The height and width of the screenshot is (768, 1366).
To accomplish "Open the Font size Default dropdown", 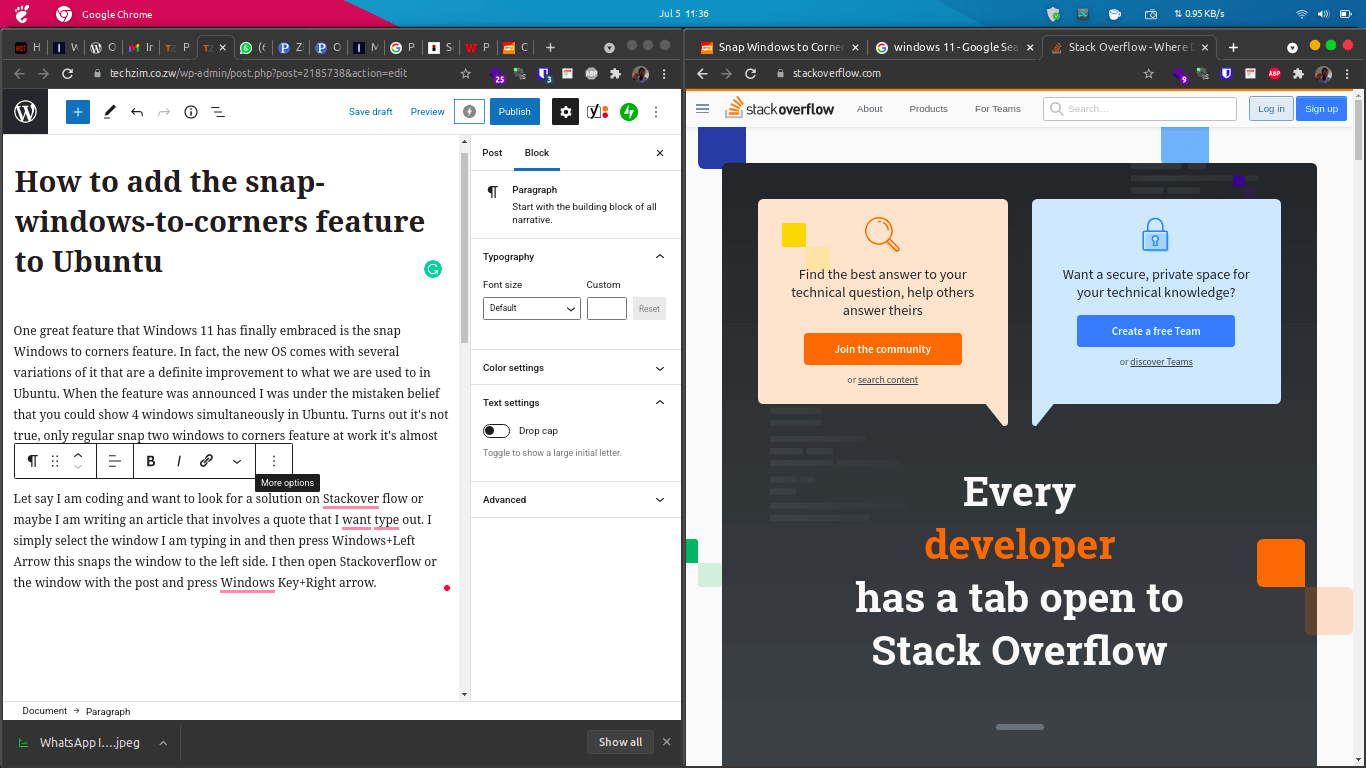I will click(531, 308).
